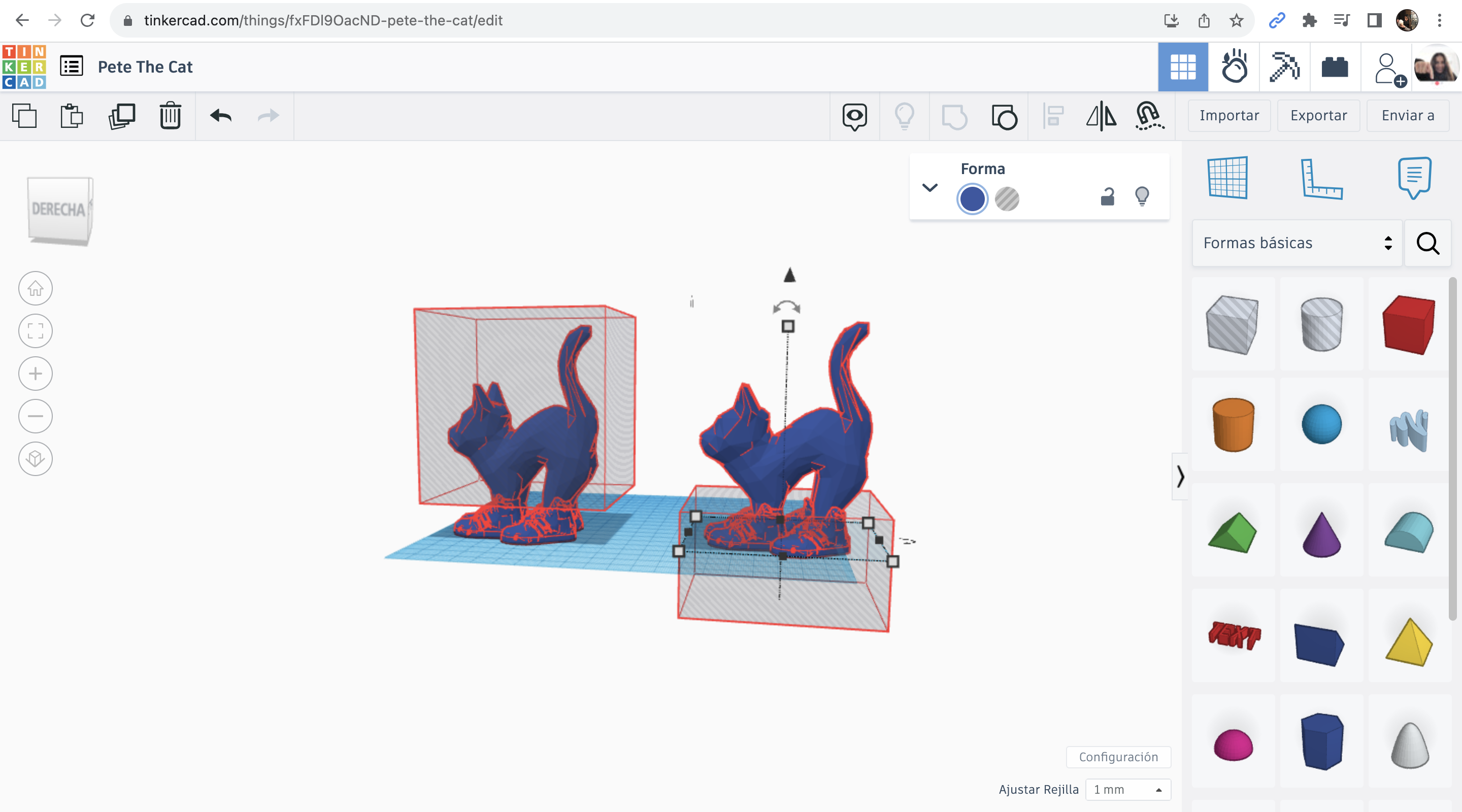This screenshot has width=1462, height=812.
Task: Click the duplicate and repeat icon
Action: pyautogui.click(x=121, y=116)
